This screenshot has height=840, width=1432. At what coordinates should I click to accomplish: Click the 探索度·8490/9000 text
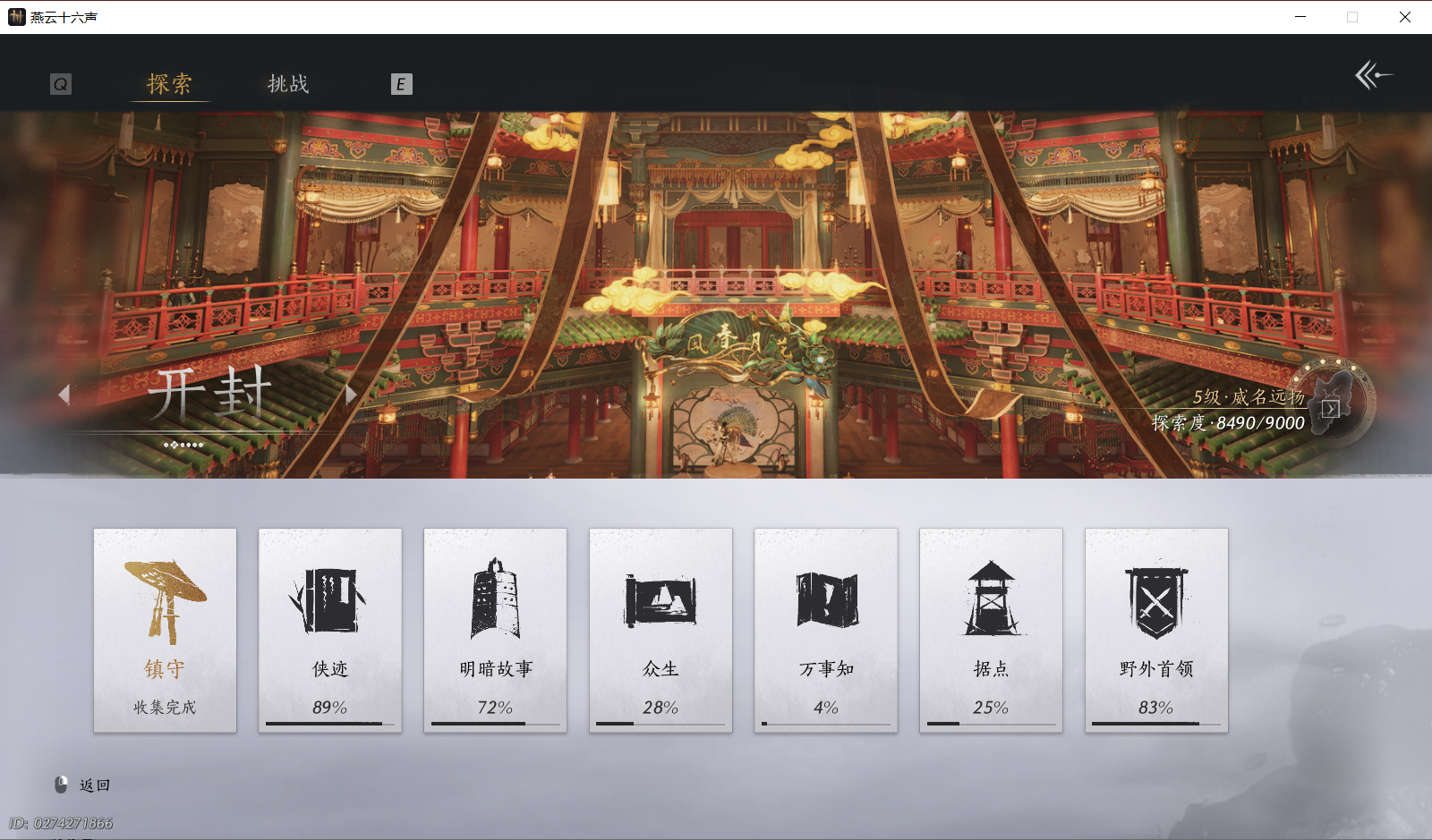tap(1228, 423)
